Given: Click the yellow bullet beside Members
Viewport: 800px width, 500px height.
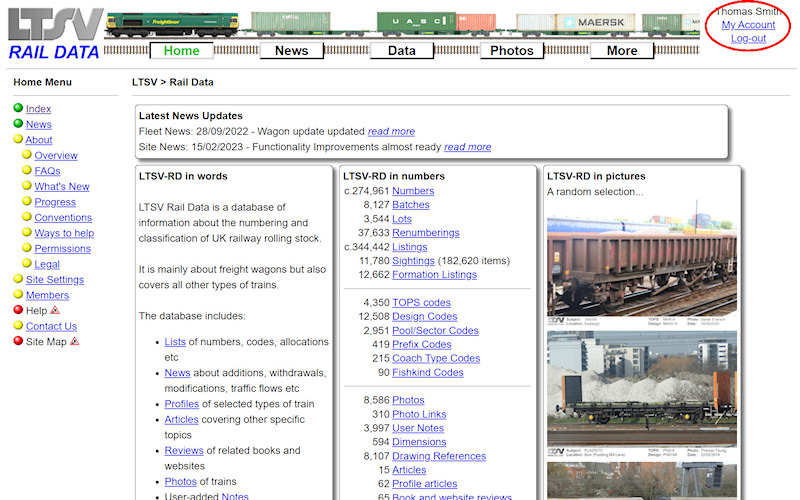Looking at the screenshot, I should pyautogui.click(x=18, y=295).
